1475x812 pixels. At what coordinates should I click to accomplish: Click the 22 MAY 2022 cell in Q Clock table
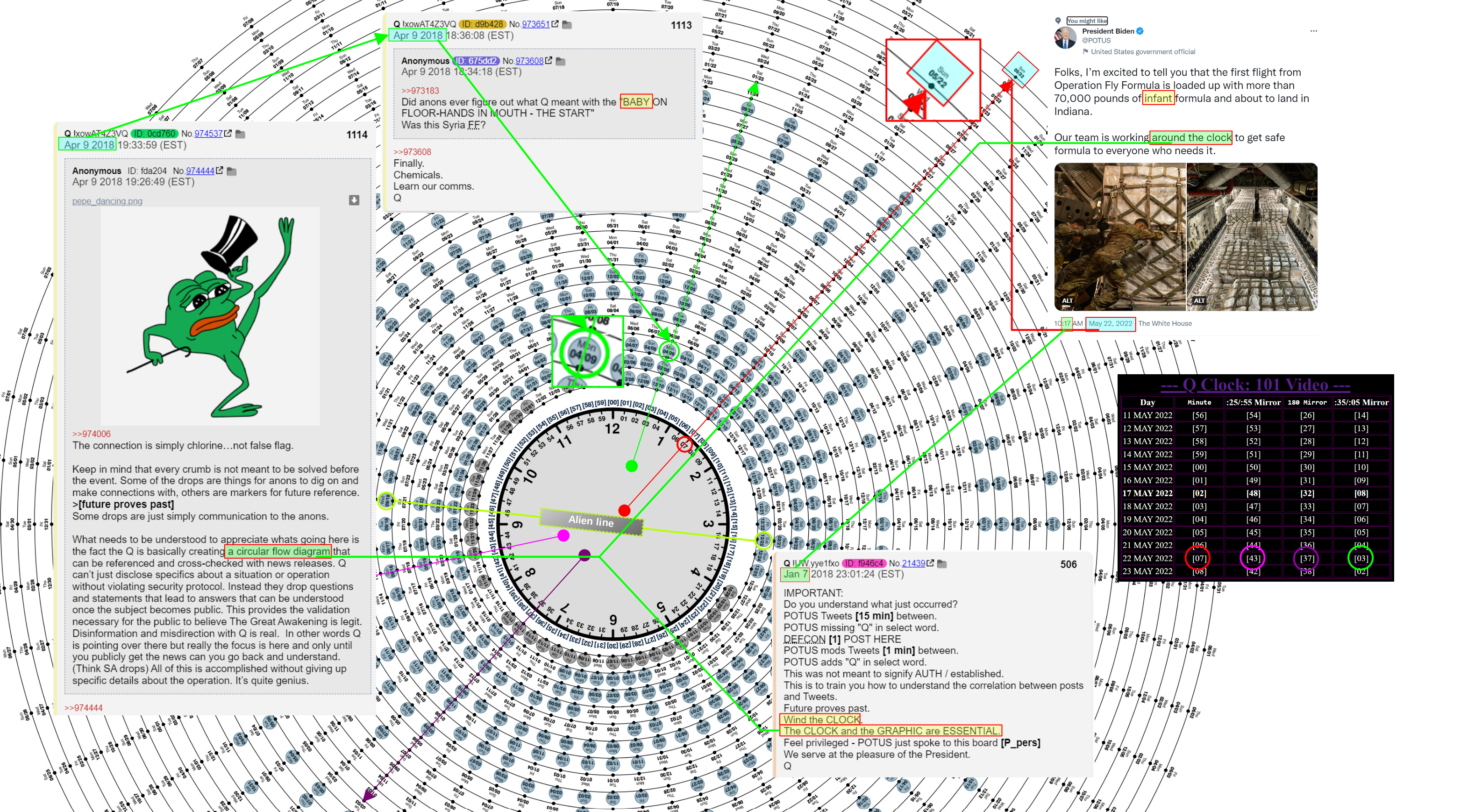pyautogui.click(x=1147, y=558)
